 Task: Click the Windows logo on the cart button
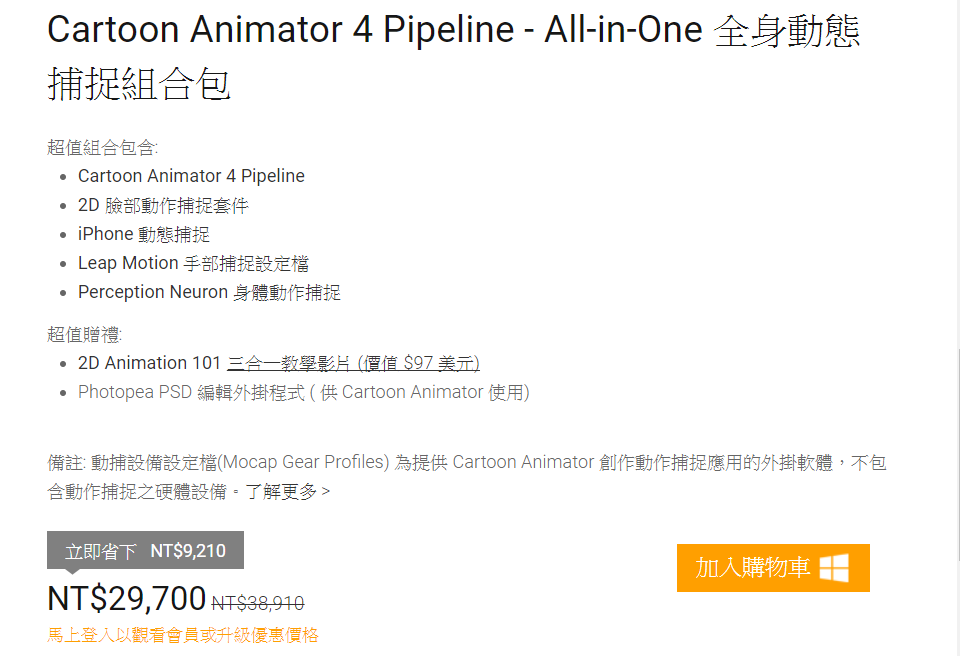point(834,568)
